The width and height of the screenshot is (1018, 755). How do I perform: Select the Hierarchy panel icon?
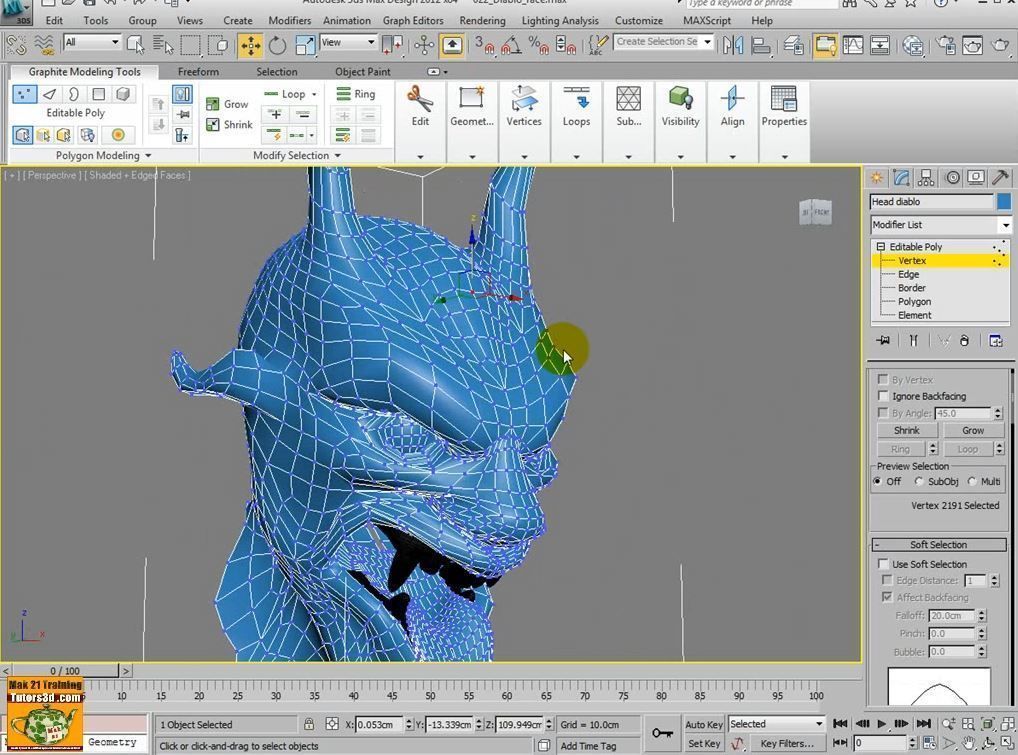tap(926, 176)
